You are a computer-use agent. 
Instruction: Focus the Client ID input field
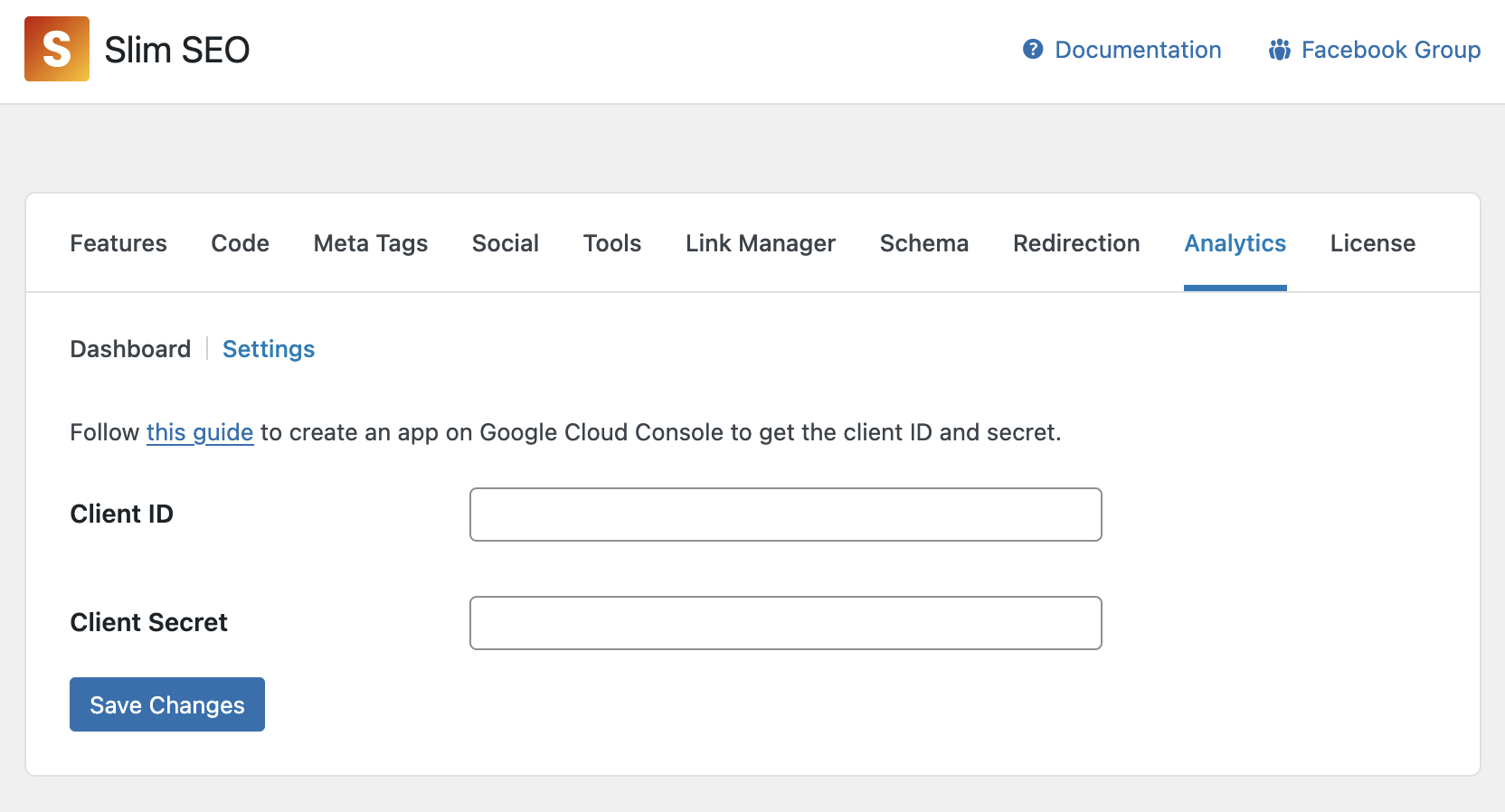click(786, 515)
